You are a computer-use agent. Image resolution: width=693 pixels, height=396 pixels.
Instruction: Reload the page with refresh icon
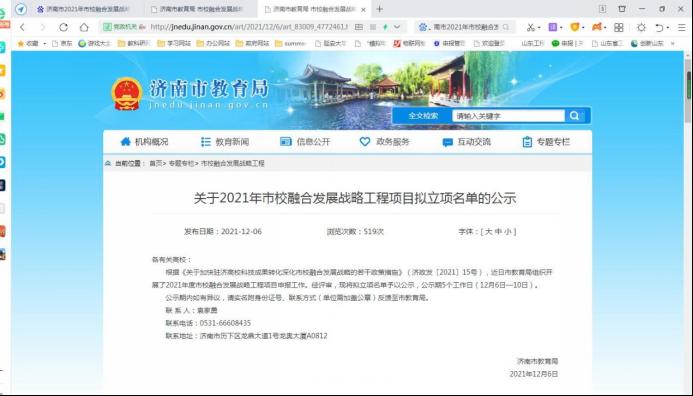click(x=64, y=27)
